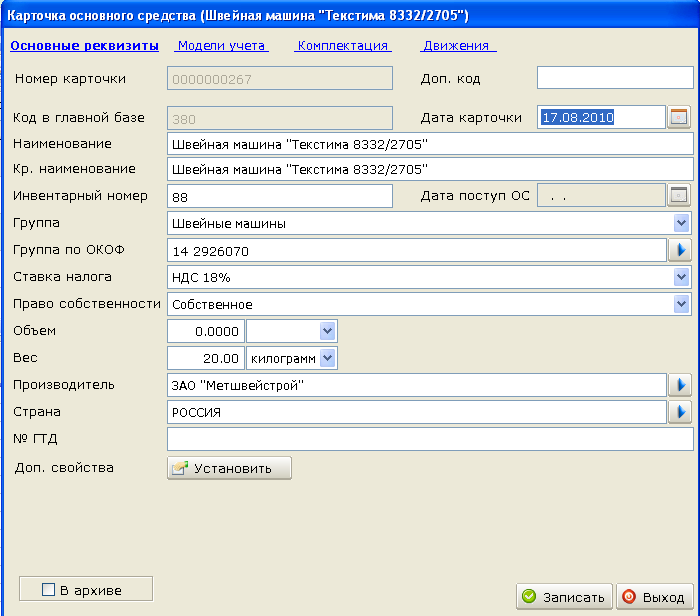Click into the Доп. код input field
Image resolution: width=700 pixels, height=616 pixels.
pyautogui.click(x=615, y=78)
